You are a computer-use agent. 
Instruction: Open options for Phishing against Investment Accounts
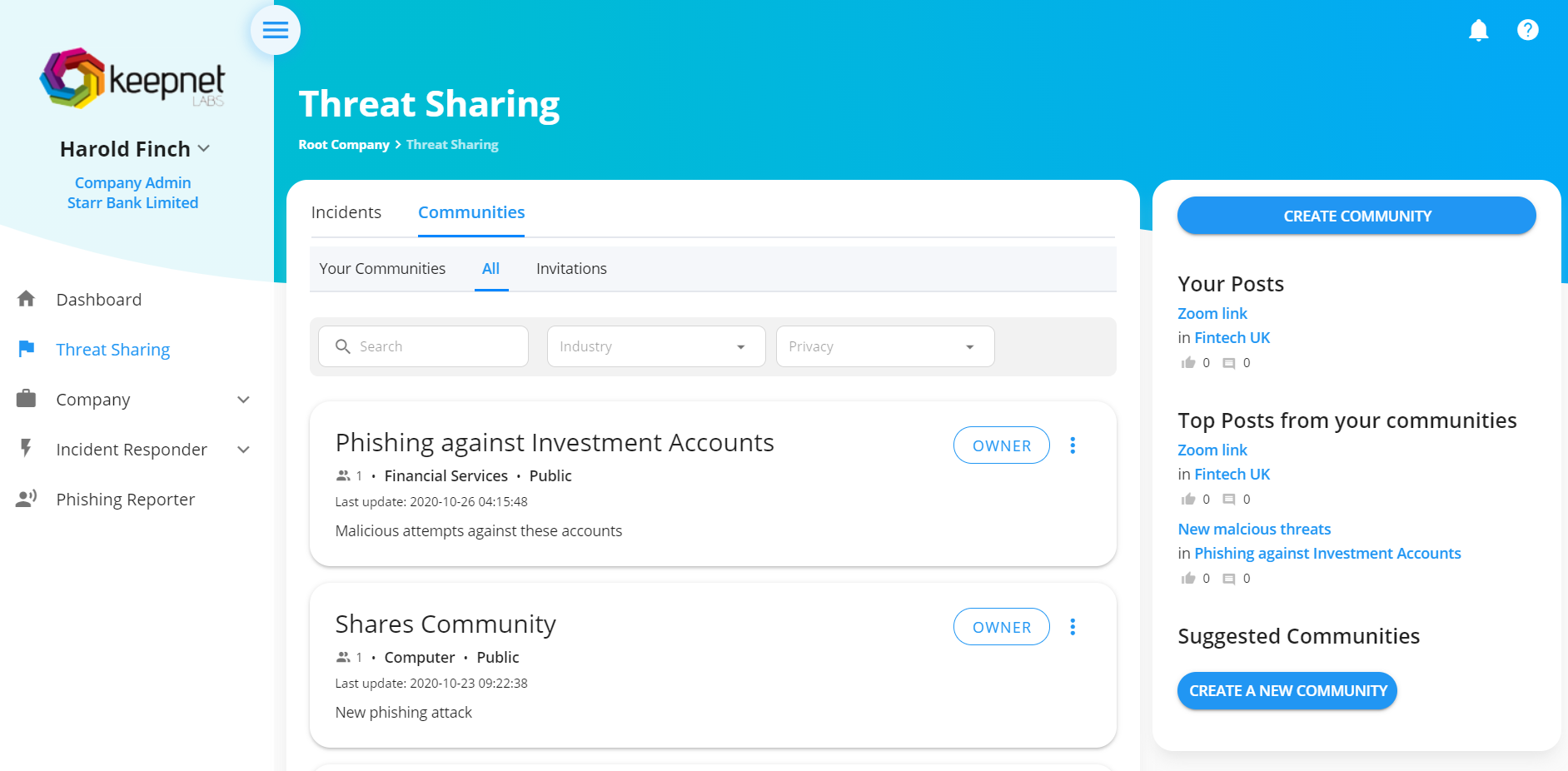(x=1073, y=445)
